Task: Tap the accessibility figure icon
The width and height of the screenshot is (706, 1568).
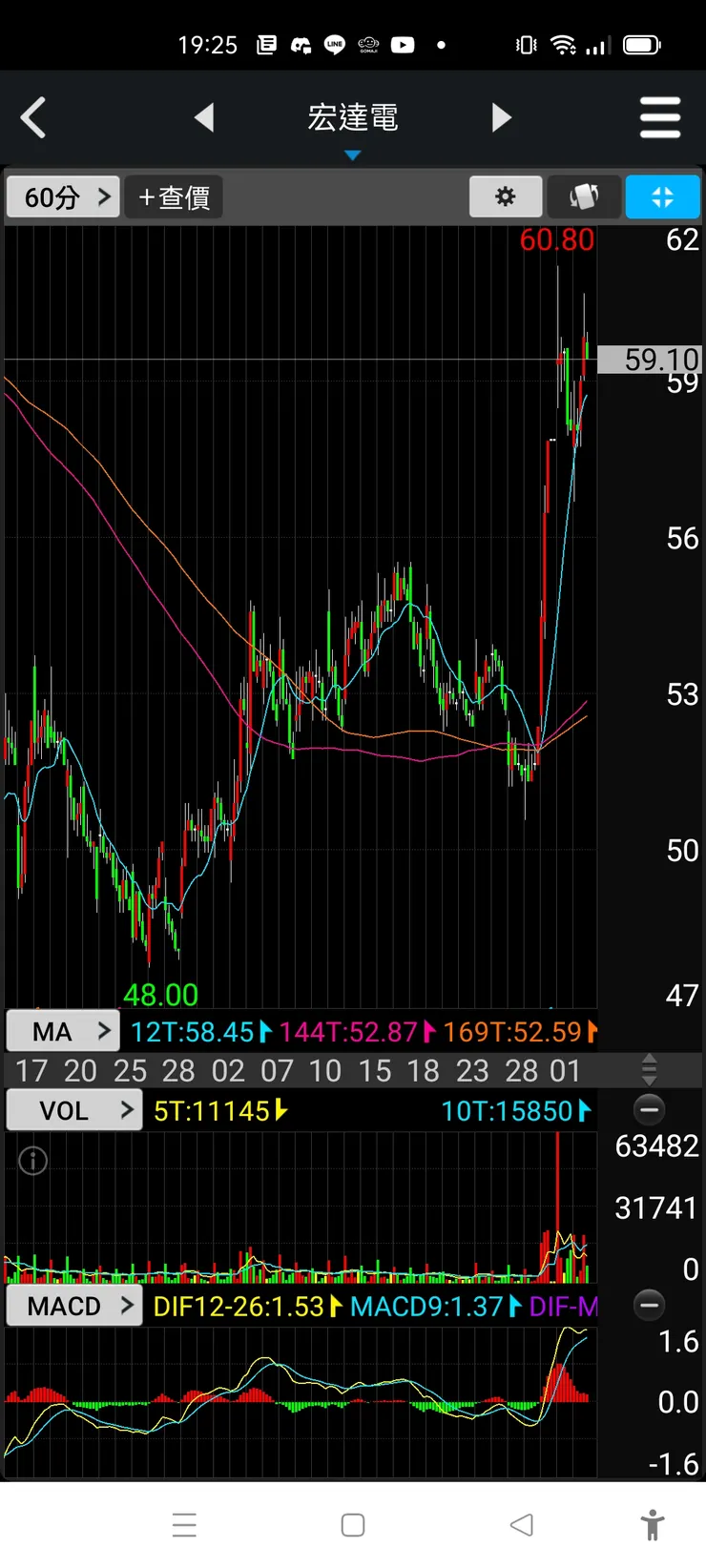Action: 653,1525
